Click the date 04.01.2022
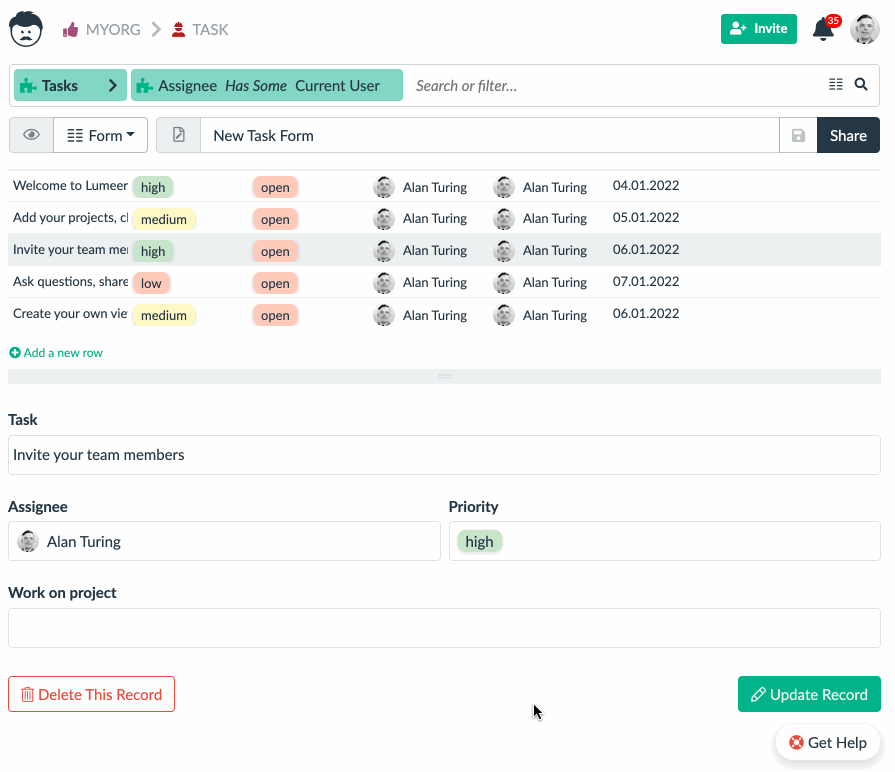This screenshot has width=895, height=772. pyautogui.click(x=646, y=186)
